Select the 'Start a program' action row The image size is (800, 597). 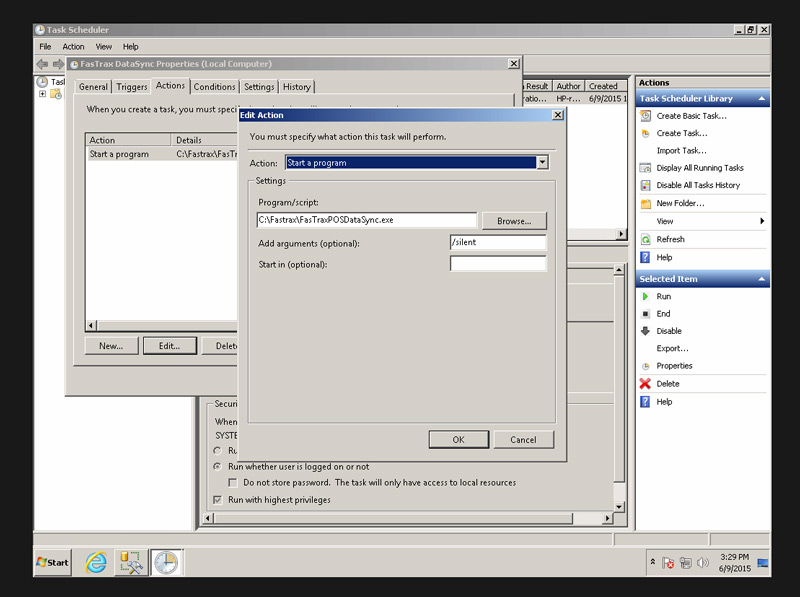coord(162,154)
